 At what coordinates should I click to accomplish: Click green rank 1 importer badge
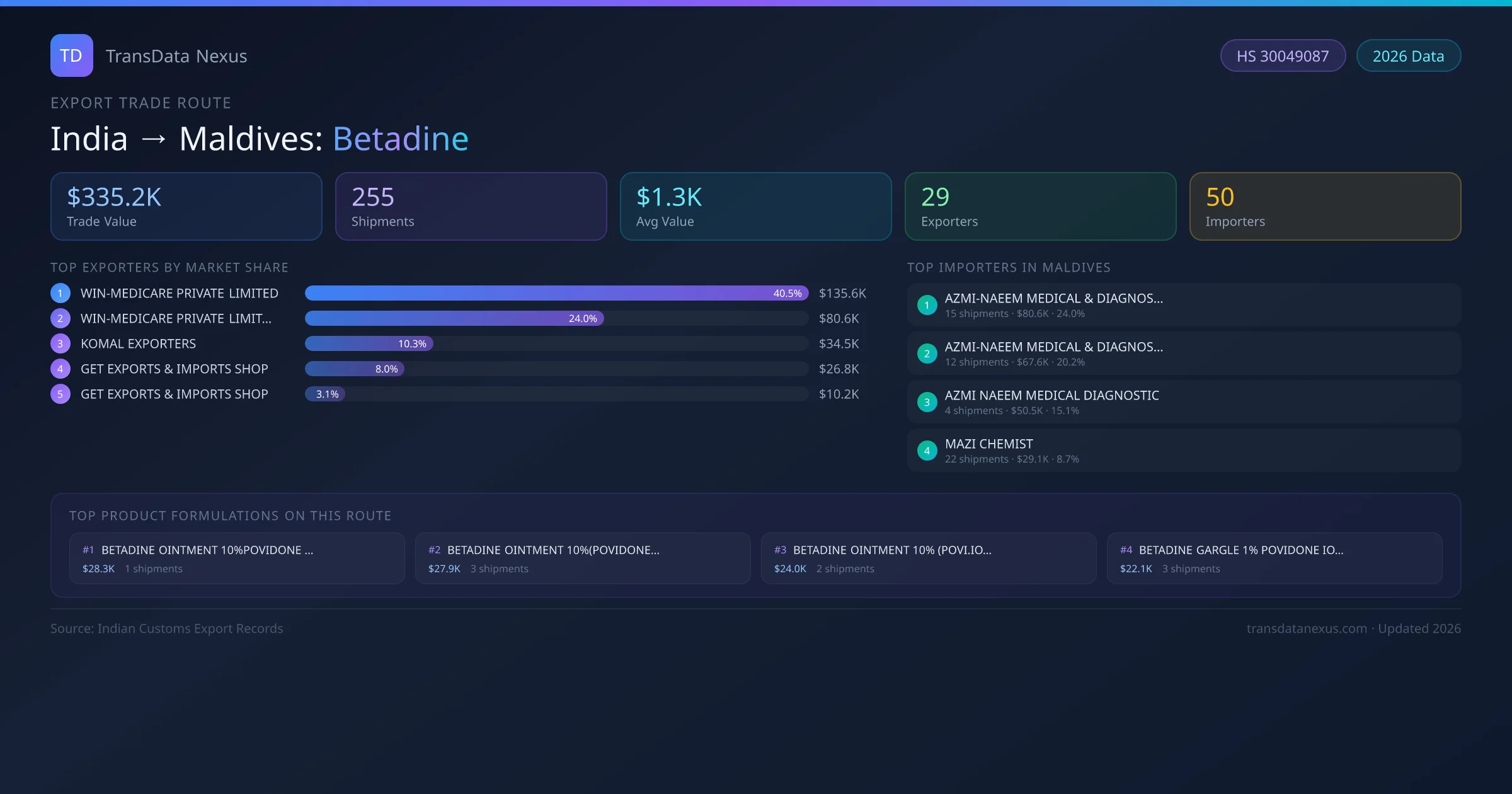point(927,305)
